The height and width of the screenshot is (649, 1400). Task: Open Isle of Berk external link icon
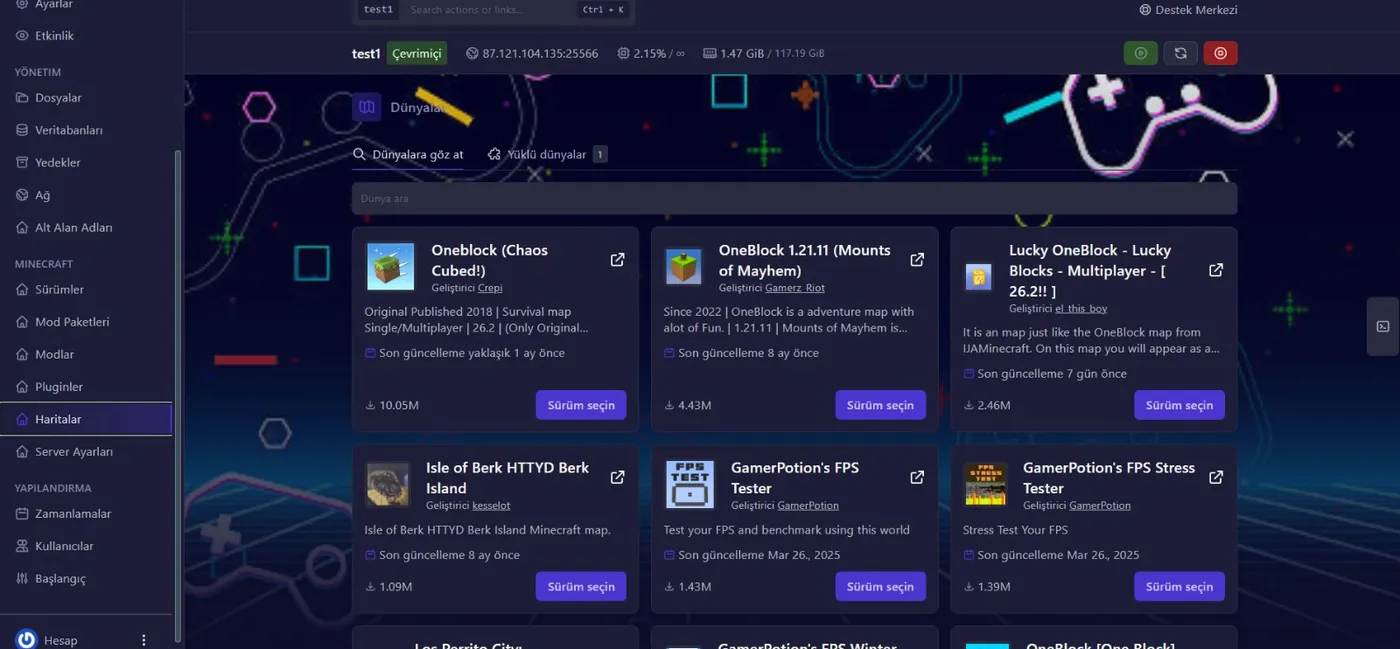click(x=617, y=477)
